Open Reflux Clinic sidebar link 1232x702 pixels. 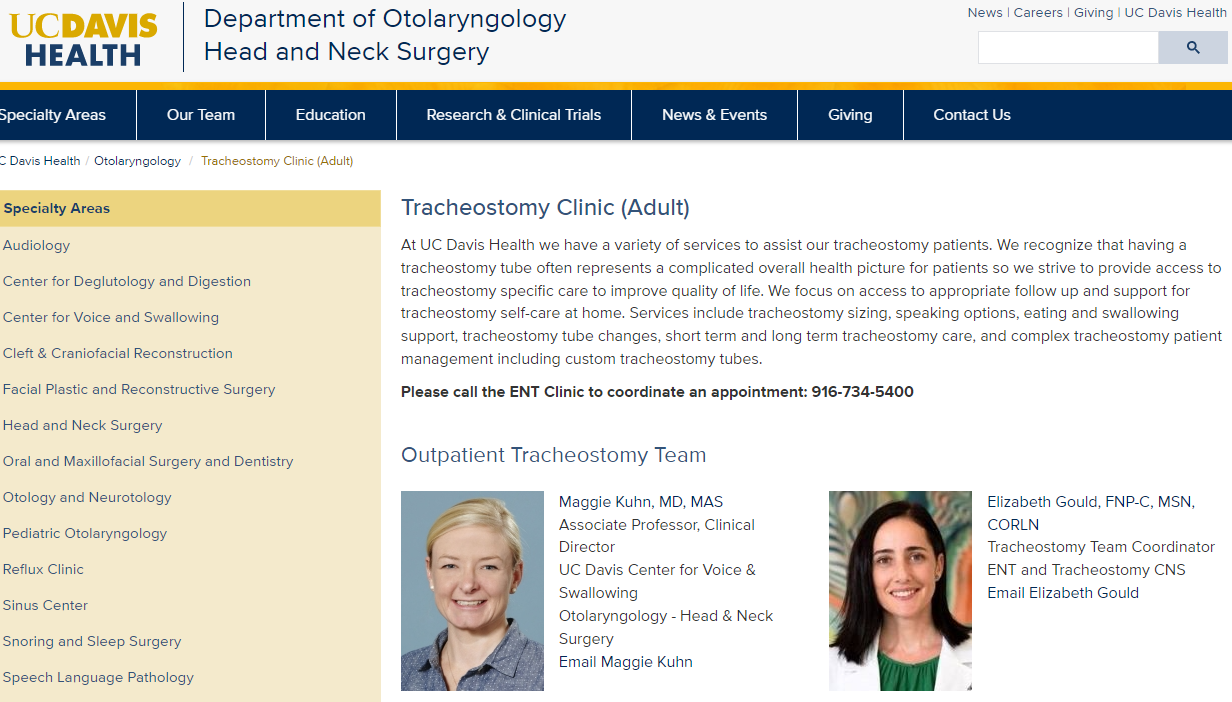(44, 569)
